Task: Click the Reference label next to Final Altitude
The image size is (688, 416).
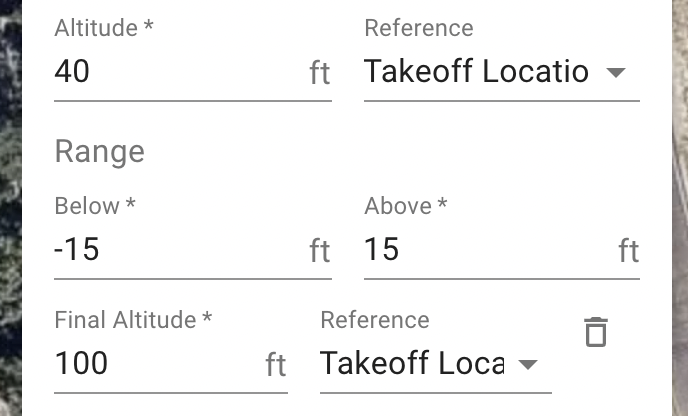Action: click(375, 320)
